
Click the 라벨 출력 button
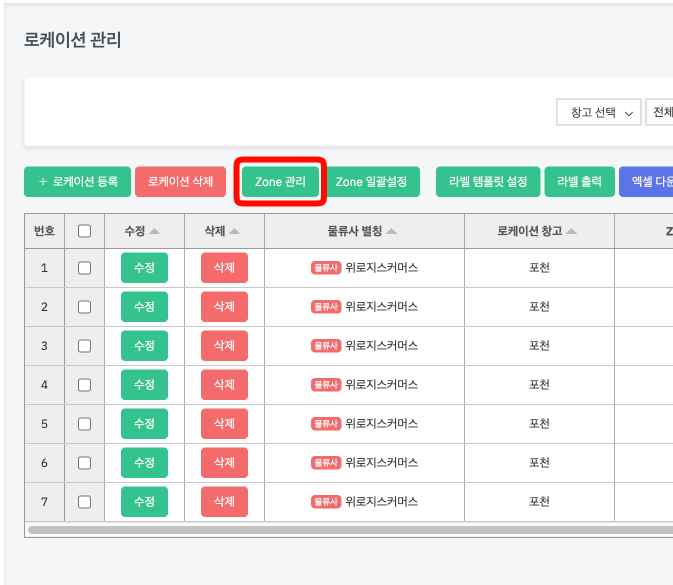point(580,182)
